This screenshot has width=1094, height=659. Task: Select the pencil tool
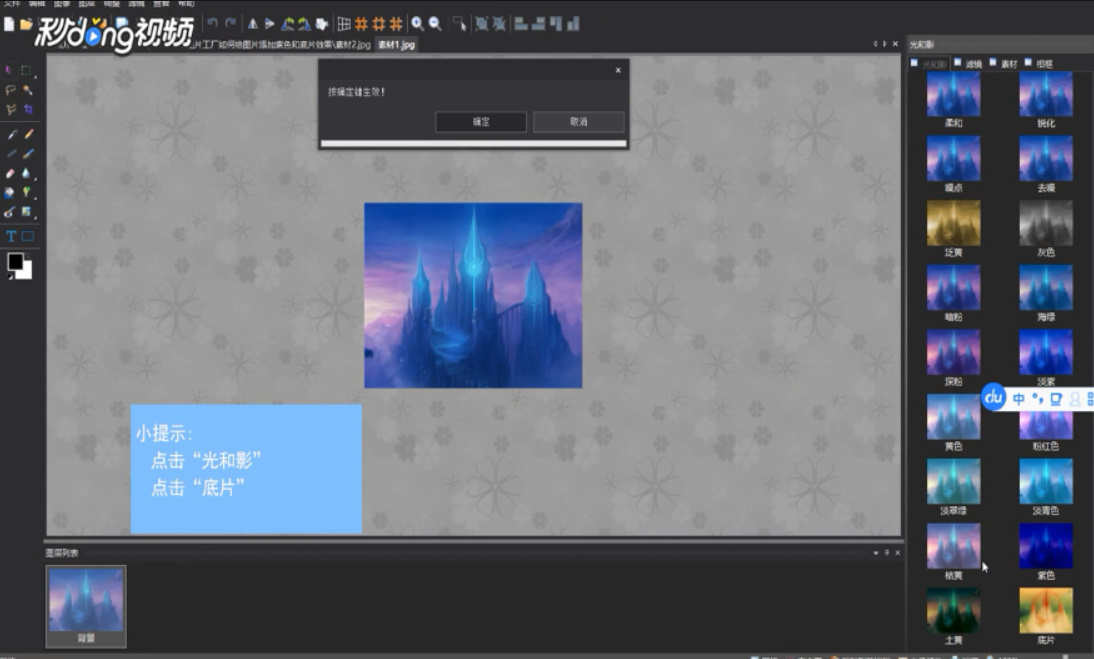pos(29,134)
